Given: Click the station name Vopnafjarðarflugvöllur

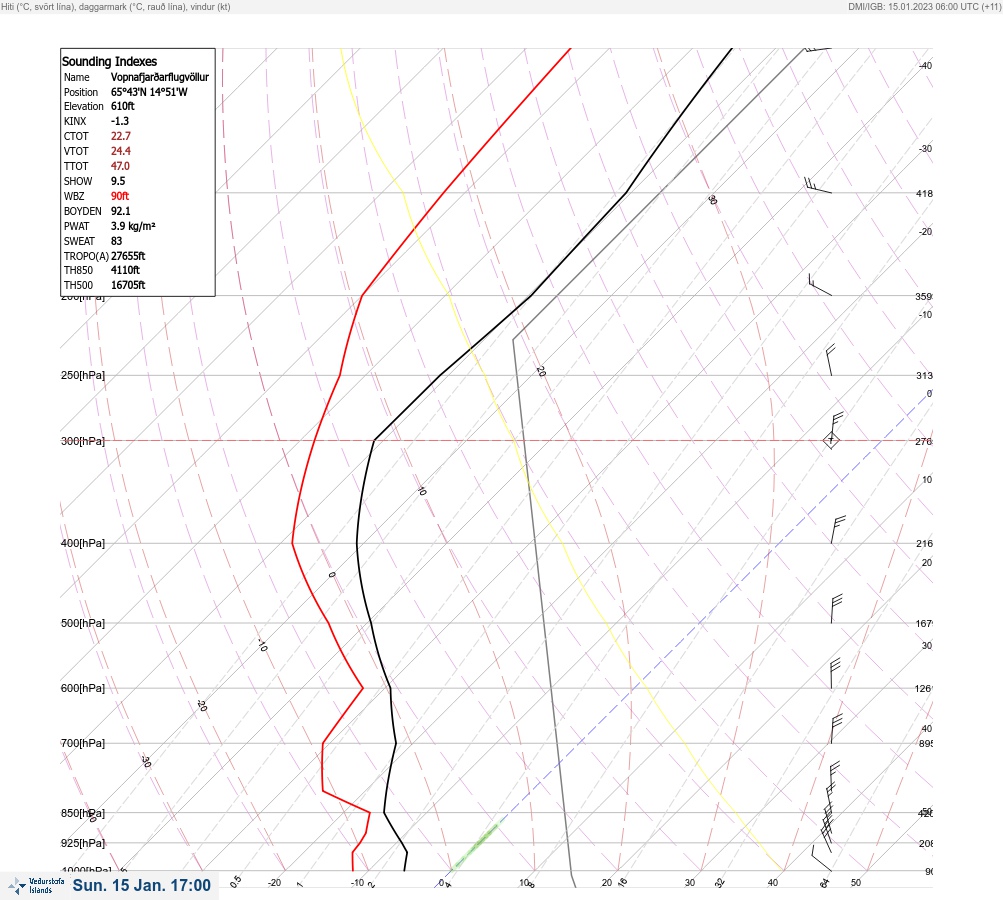Looking at the screenshot, I should pos(160,77).
